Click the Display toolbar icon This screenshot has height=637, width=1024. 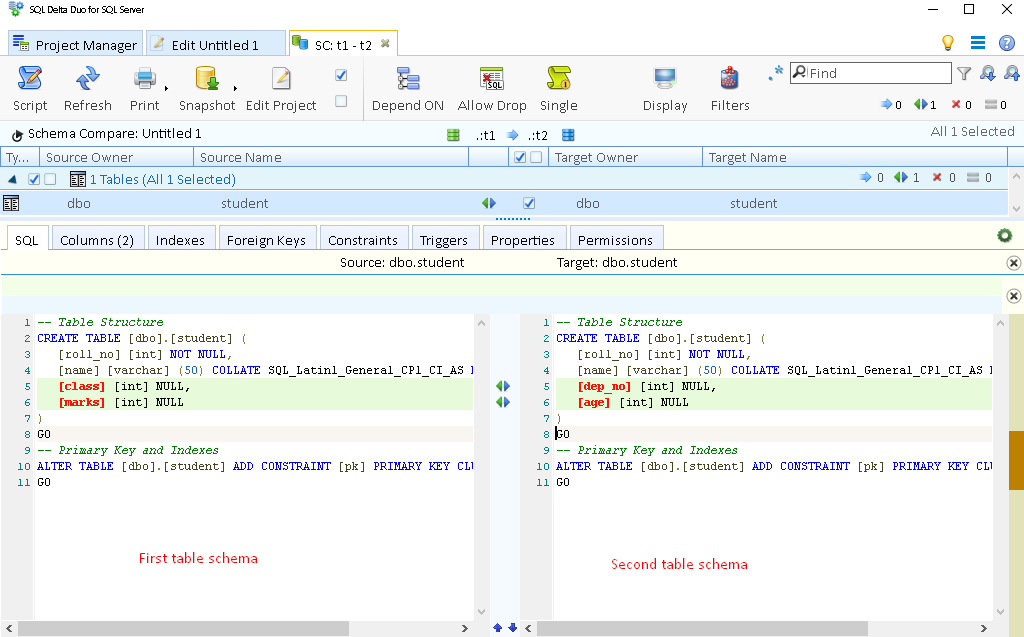coord(664,86)
